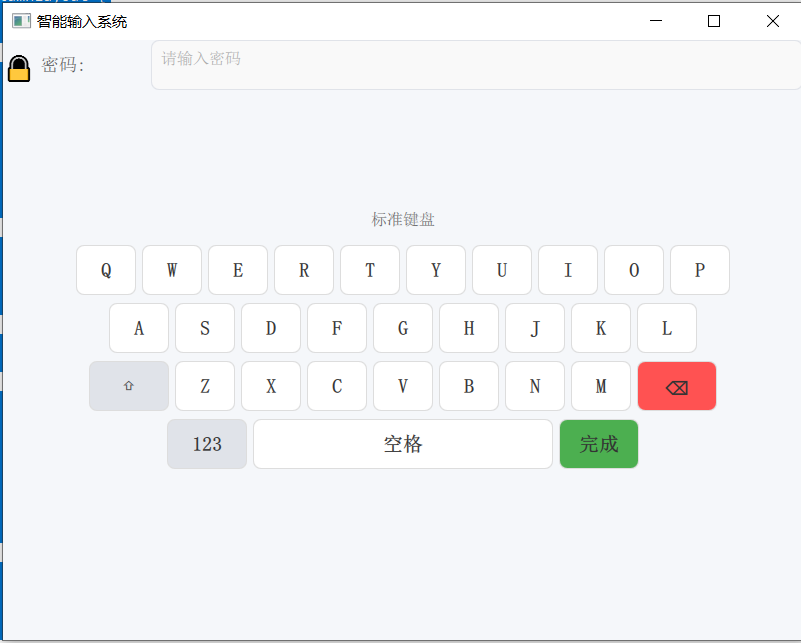Tap the U key
The width and height of the screenshot is (801, 643).
(x=502, y=270)
